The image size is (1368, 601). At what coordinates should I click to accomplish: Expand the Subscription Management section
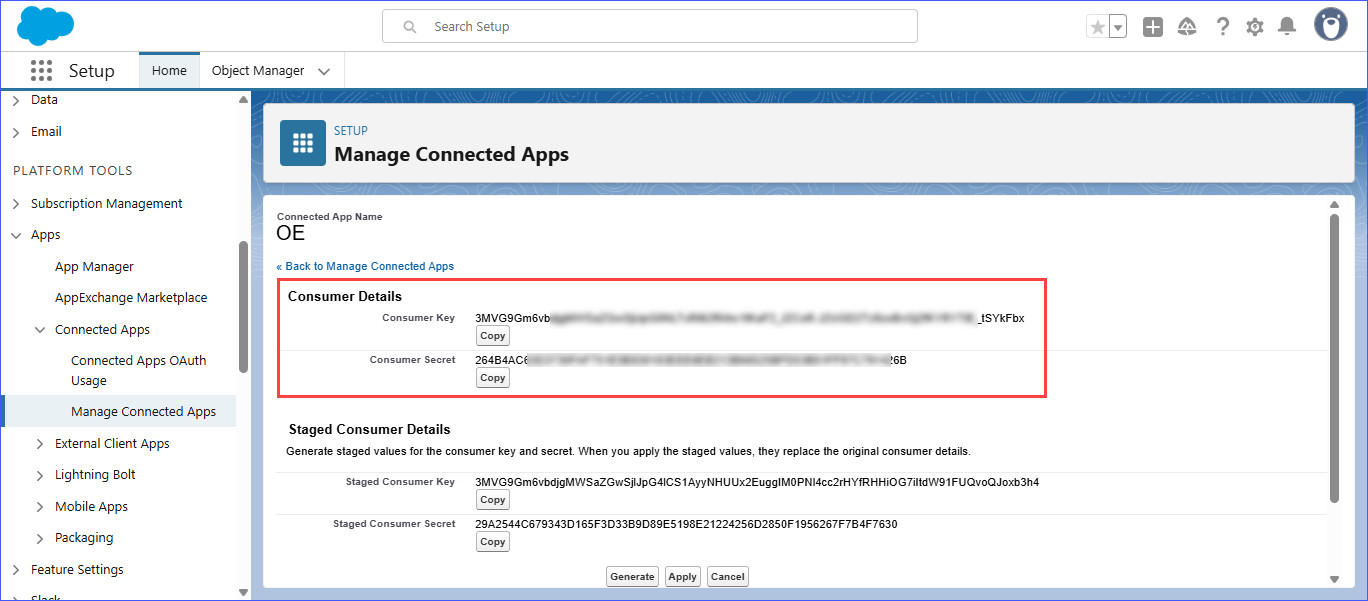point(16,204)
